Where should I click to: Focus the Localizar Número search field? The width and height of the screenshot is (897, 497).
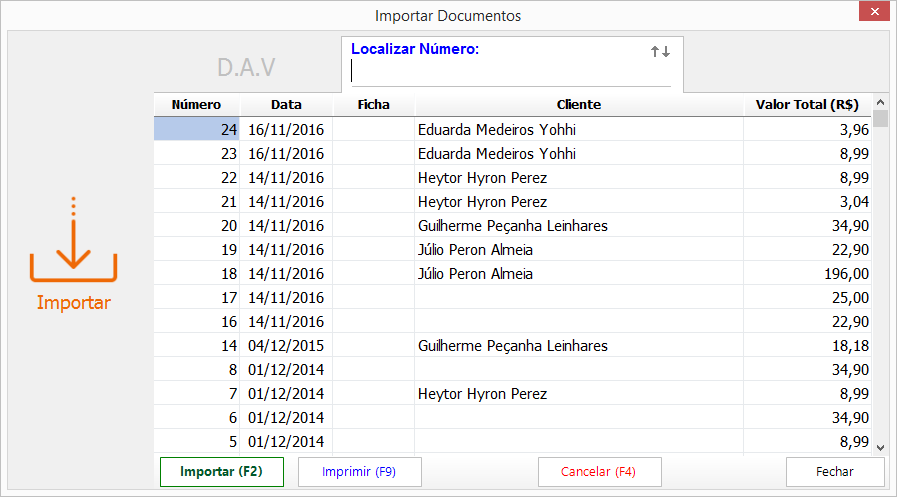[510, 72]
